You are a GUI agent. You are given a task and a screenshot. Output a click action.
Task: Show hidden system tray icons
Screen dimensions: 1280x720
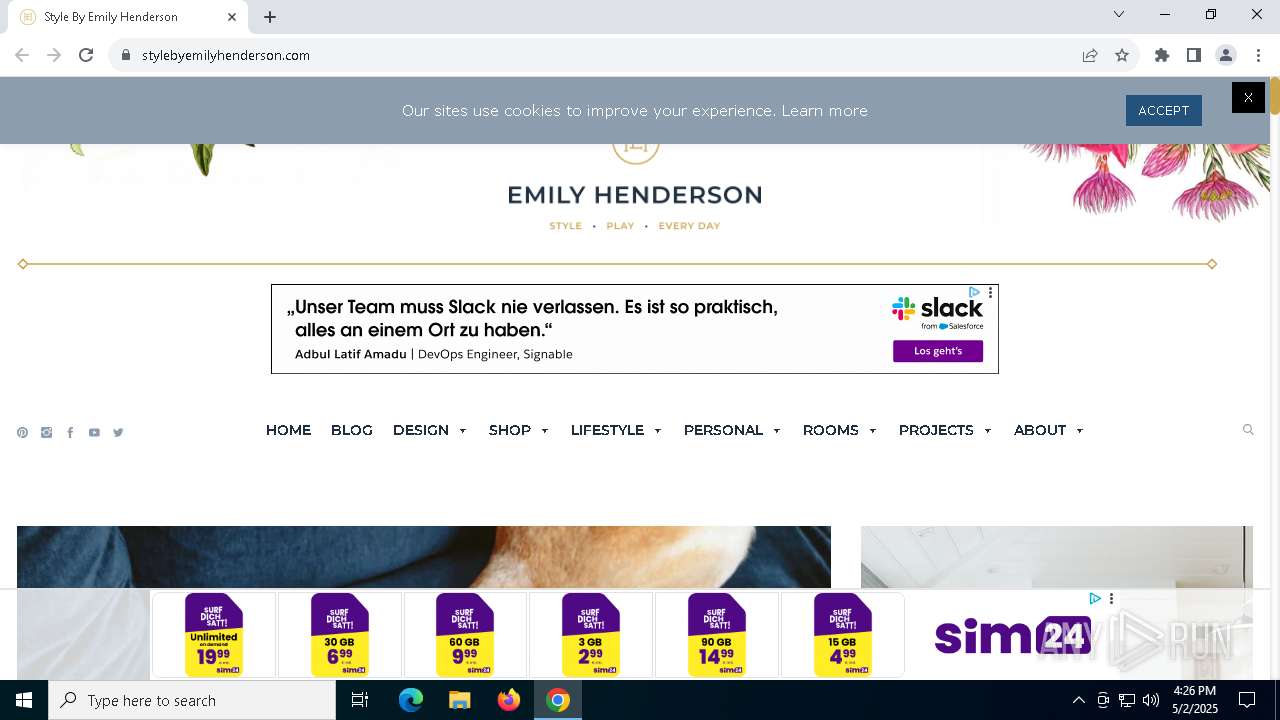click(x=1078, y=700)
